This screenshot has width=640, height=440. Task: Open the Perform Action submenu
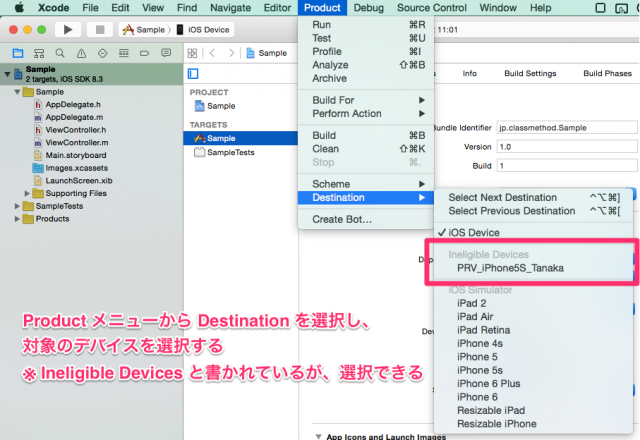pyautogui.click(x=366, y=113)
